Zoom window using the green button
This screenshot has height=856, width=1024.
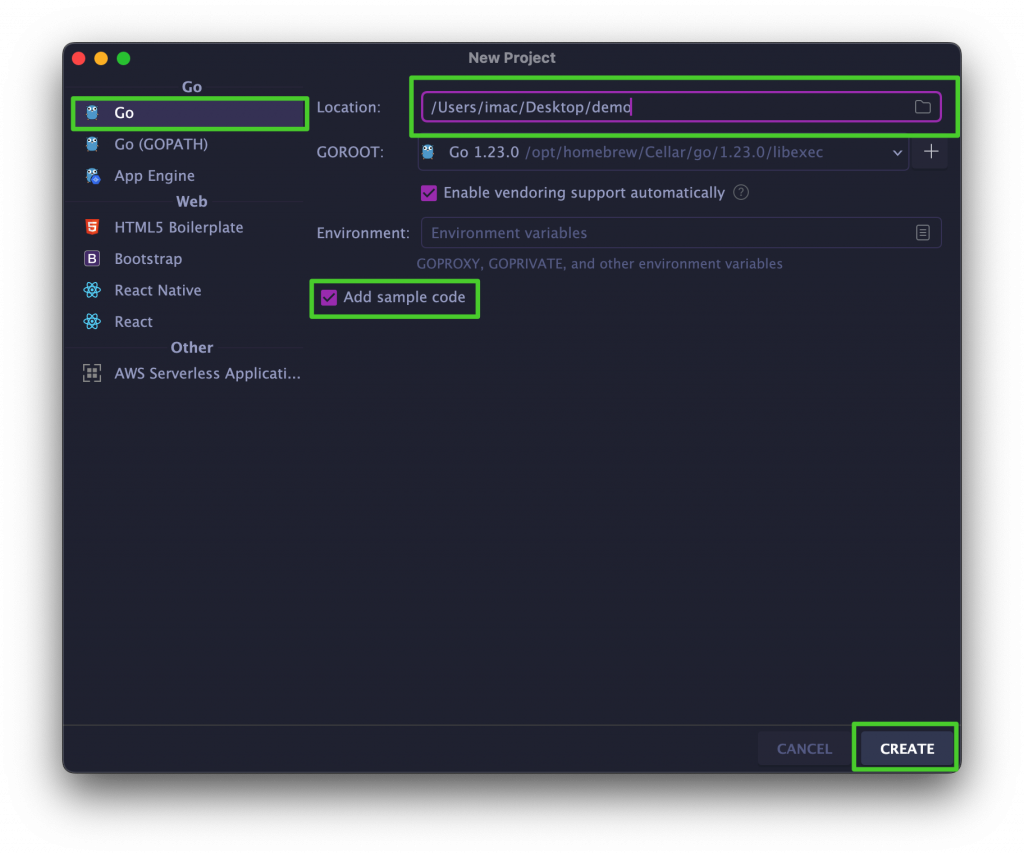(x=123, y=58)
